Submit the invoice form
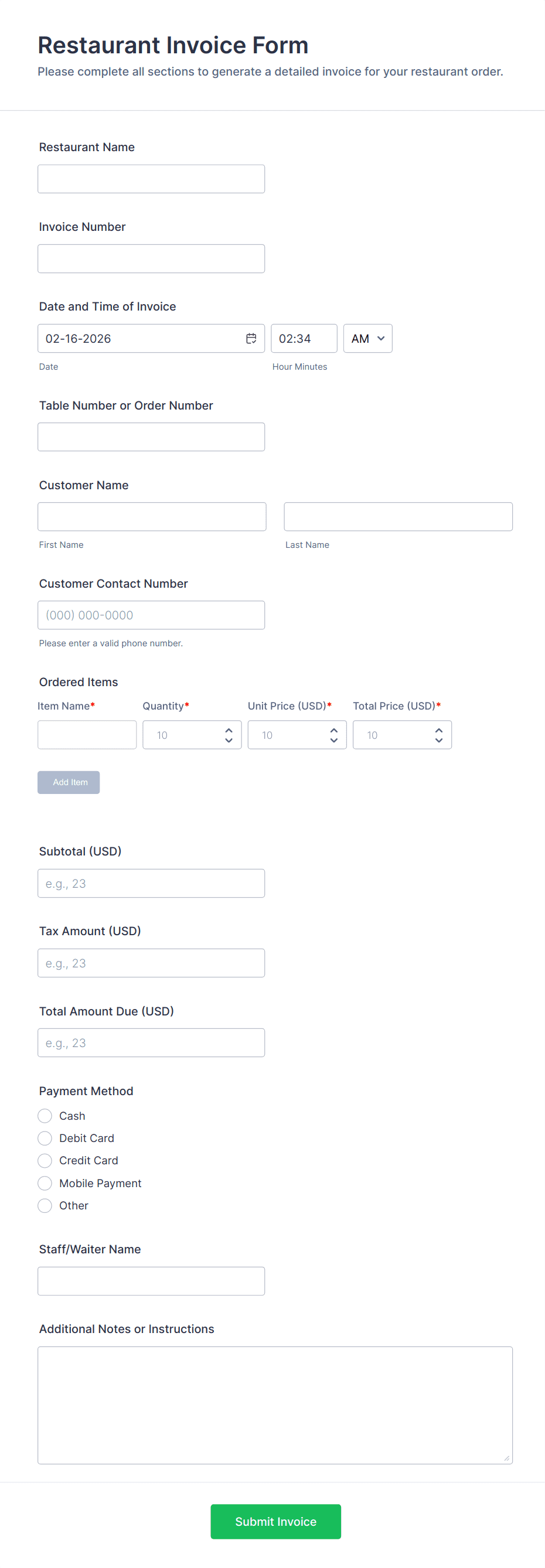The height and width of the screenshot is (1568, 545). point(275,1522)
